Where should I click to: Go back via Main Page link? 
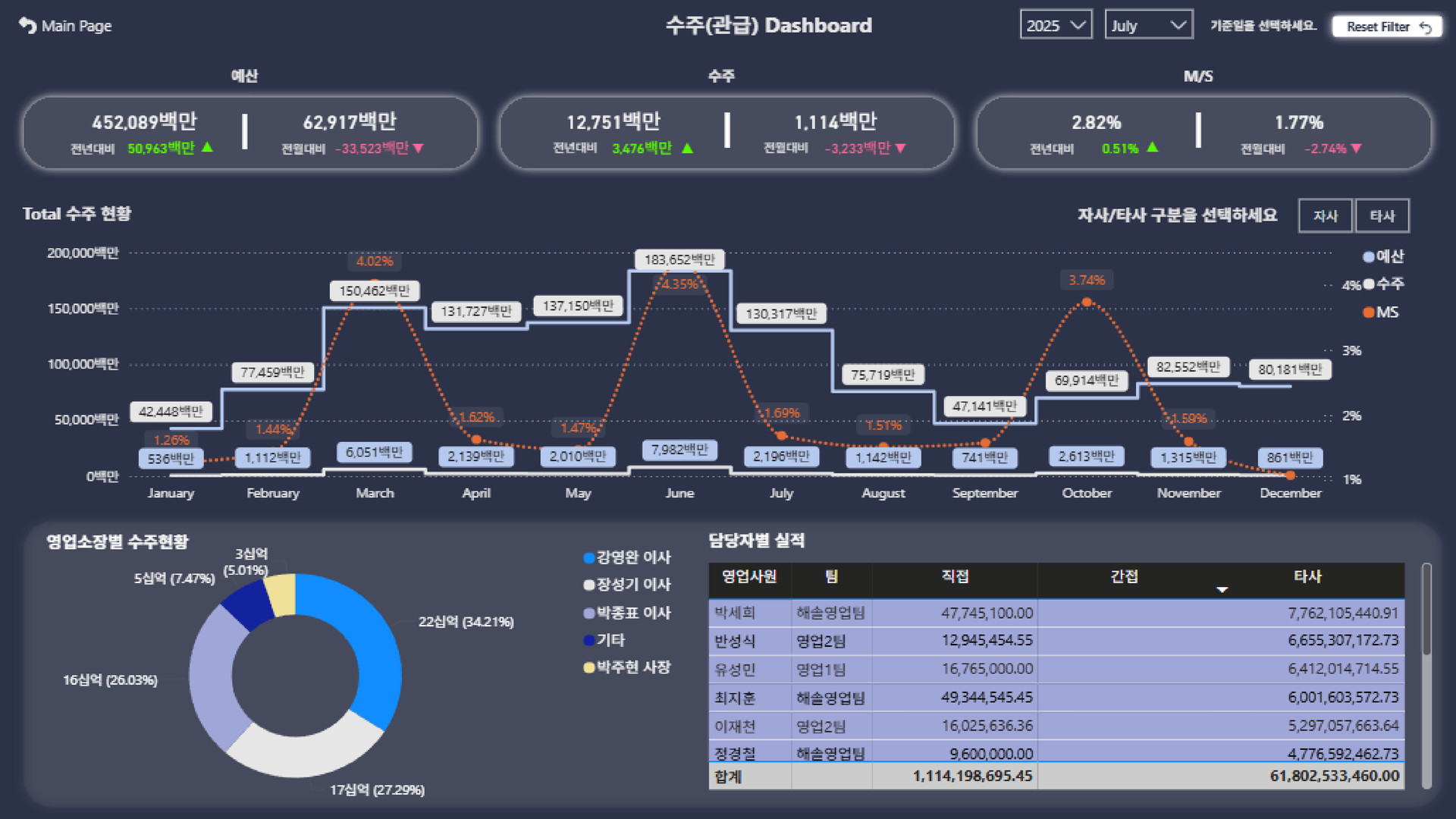pyautogui.click(x=77, y=26)
